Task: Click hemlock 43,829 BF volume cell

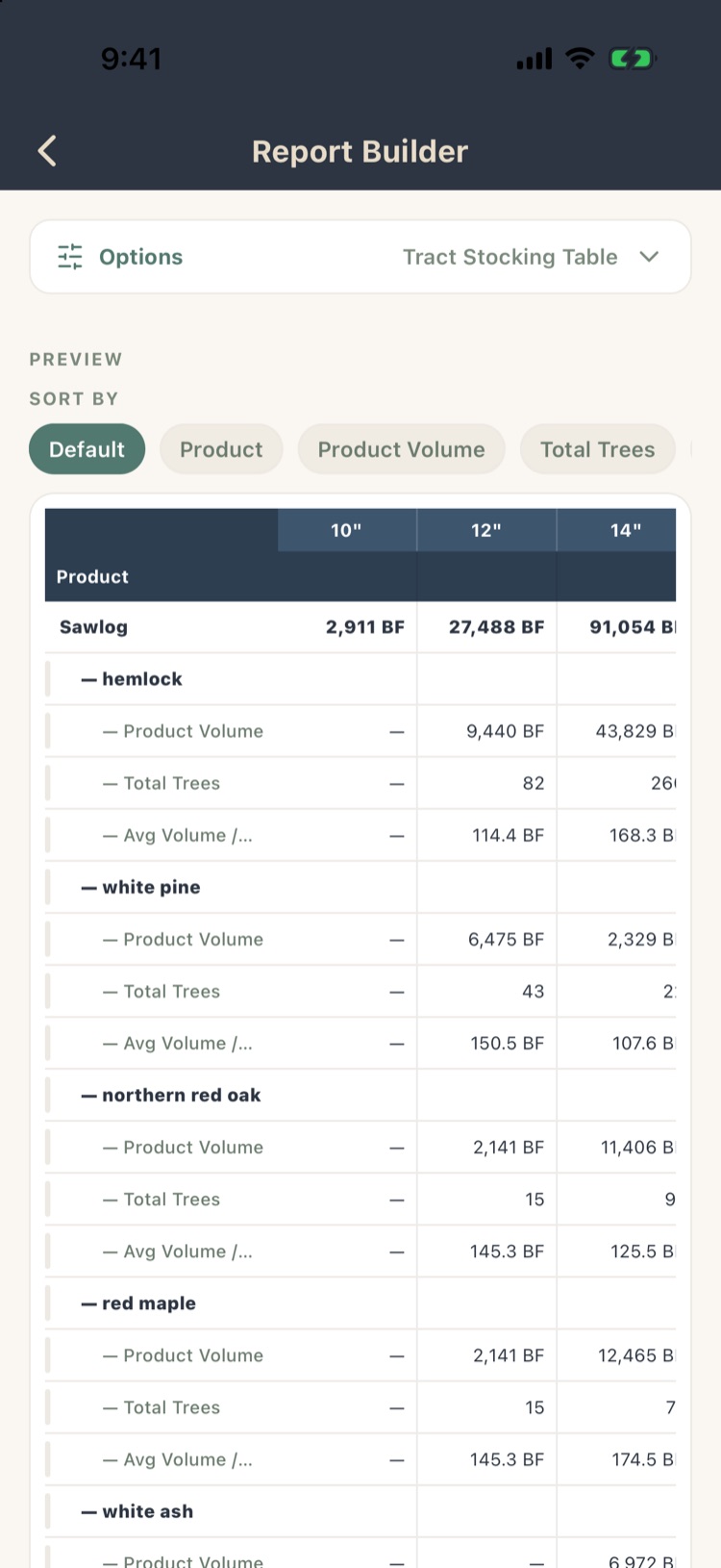Action: click(x=634, y=731)
